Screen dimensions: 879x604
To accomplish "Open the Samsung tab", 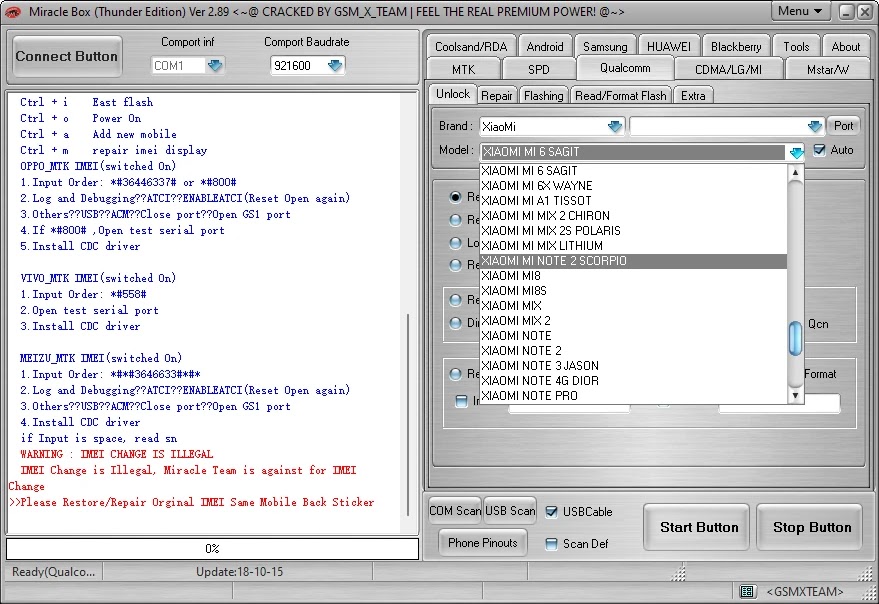I will coord(605,47).
